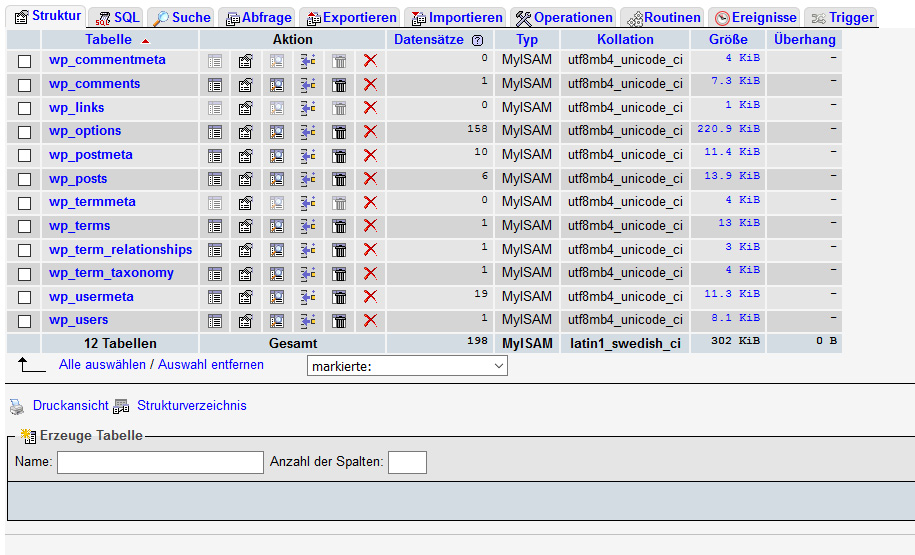Open the Importieren tab
The height and width of the screenshot is (555, 915).
[457, 18]
